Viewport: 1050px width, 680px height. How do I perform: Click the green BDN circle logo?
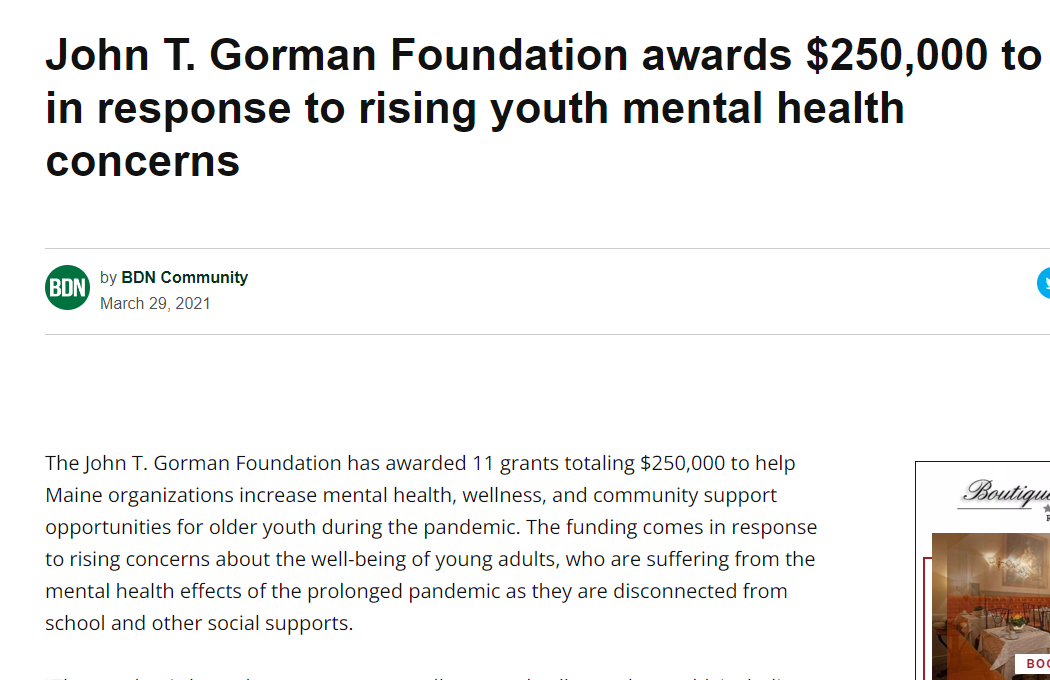(68, 287)
